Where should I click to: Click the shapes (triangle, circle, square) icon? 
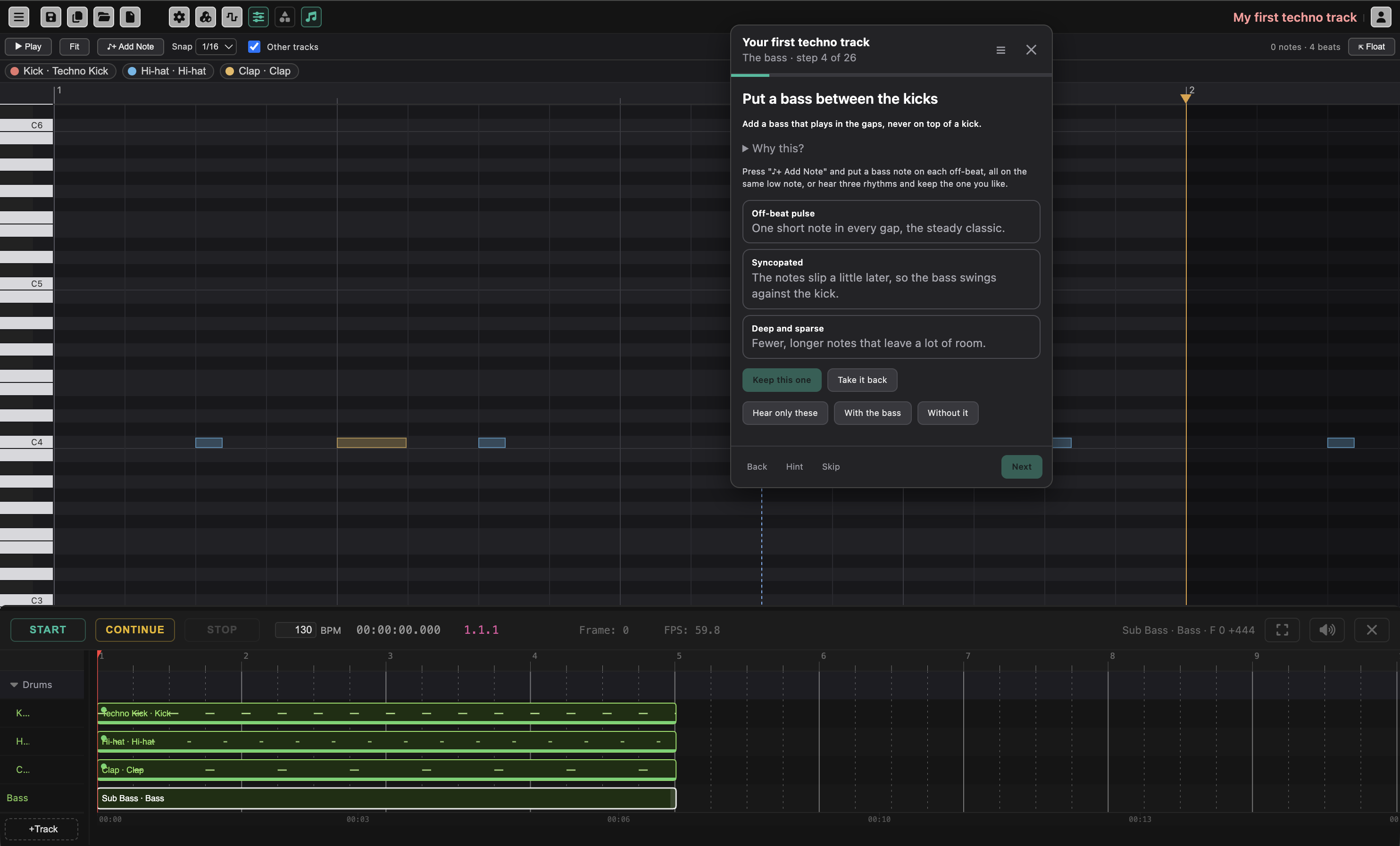click(284, 17)
